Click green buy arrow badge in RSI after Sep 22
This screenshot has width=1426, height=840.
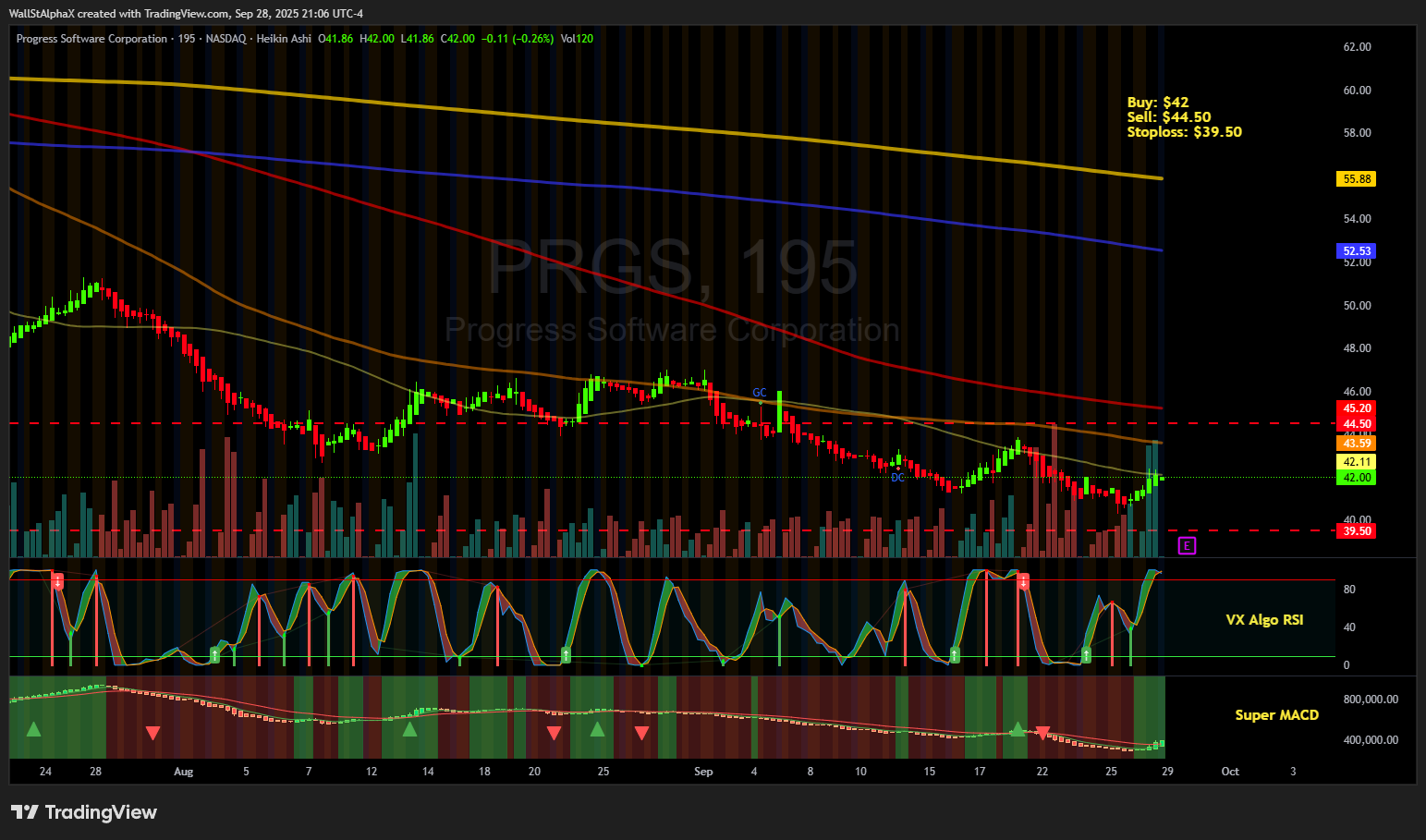(x=1086, y=654)
